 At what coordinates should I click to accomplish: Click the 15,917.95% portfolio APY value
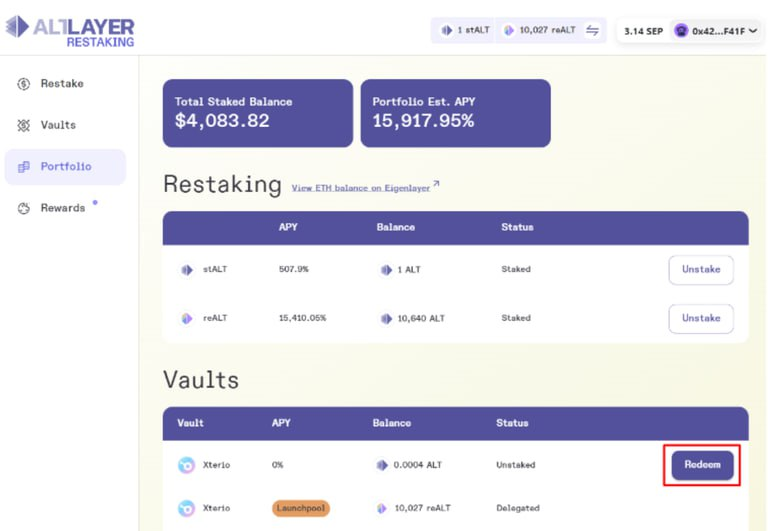[423, 121]
